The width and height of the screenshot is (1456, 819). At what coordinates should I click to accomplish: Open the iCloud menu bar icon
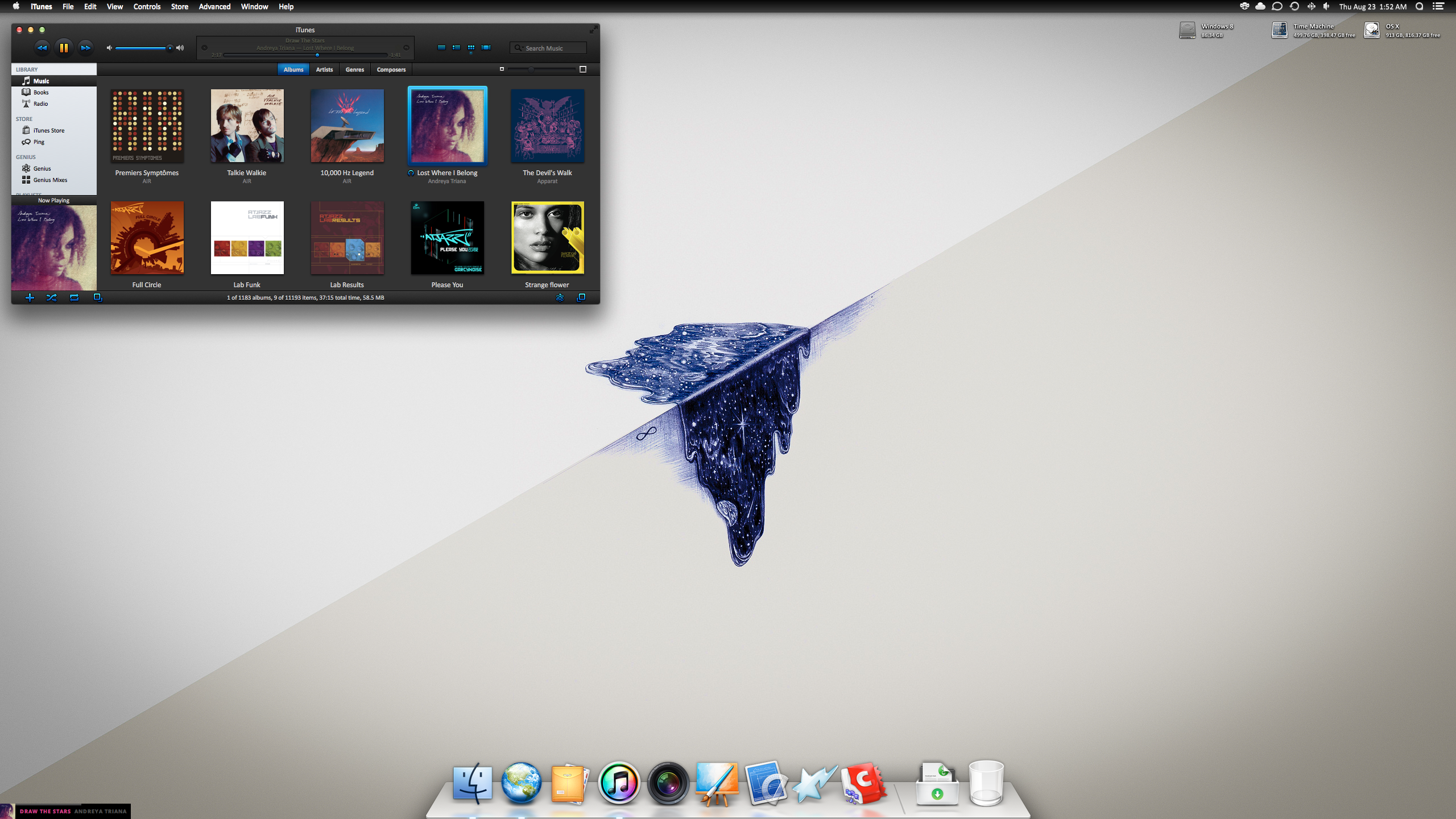tap(1260, 6)
